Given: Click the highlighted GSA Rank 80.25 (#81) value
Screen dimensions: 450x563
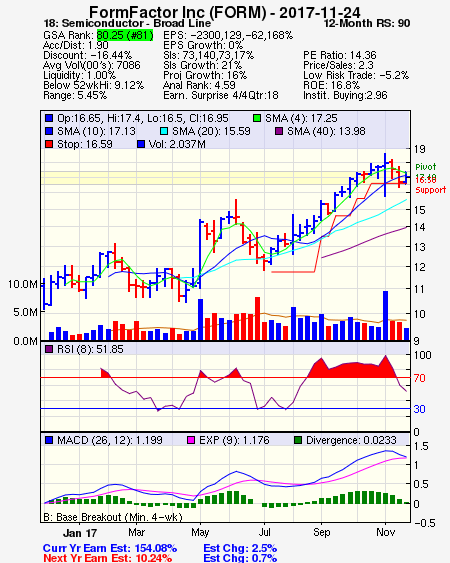Looking at the screenshot, I should (x=125, y=35).
